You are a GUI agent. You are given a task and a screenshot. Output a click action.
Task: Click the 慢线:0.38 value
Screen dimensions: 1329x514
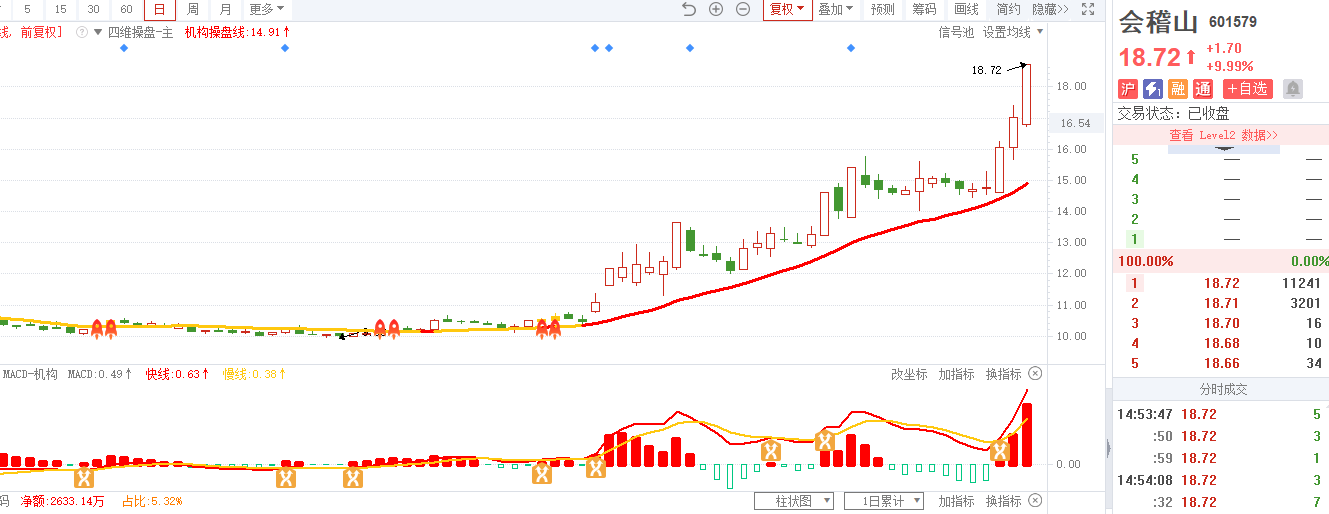[255, 374]
